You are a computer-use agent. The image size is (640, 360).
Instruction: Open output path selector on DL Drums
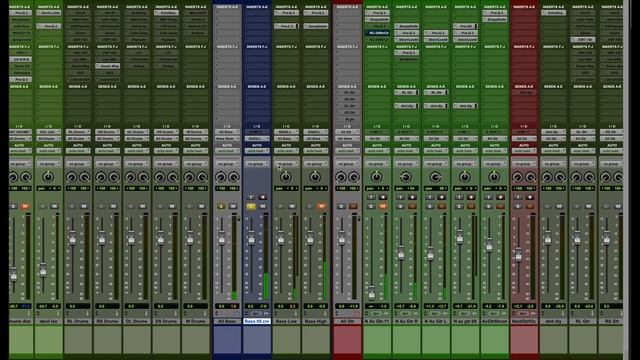[x=137, y=139]
